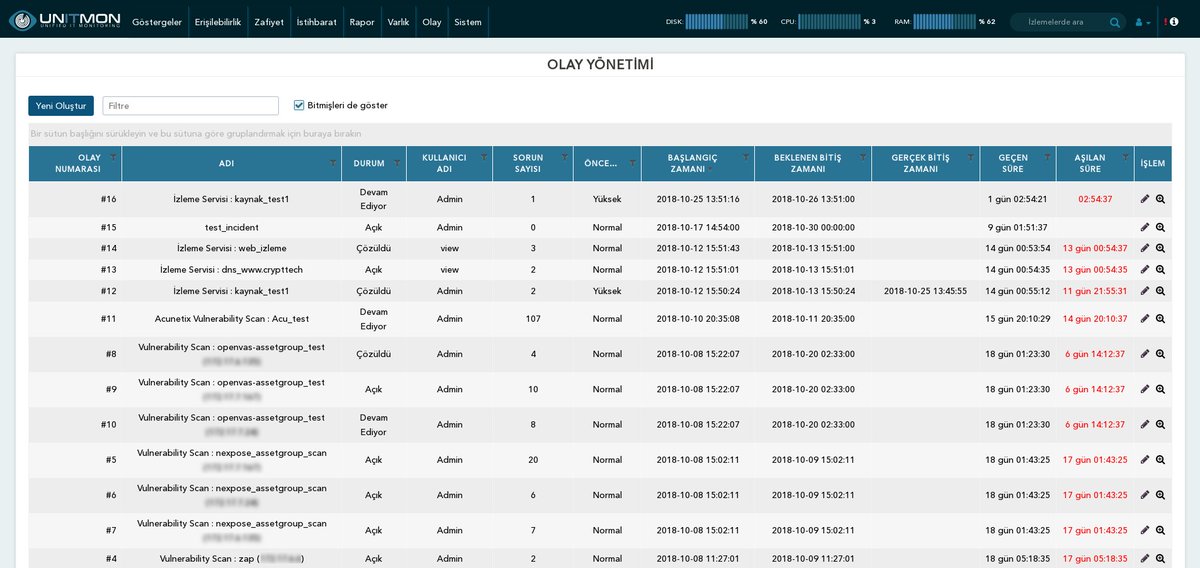Open filter for Kullanıcı Adı column
The height and width of the screenshot is (568, 1200).
pos(484,157)
